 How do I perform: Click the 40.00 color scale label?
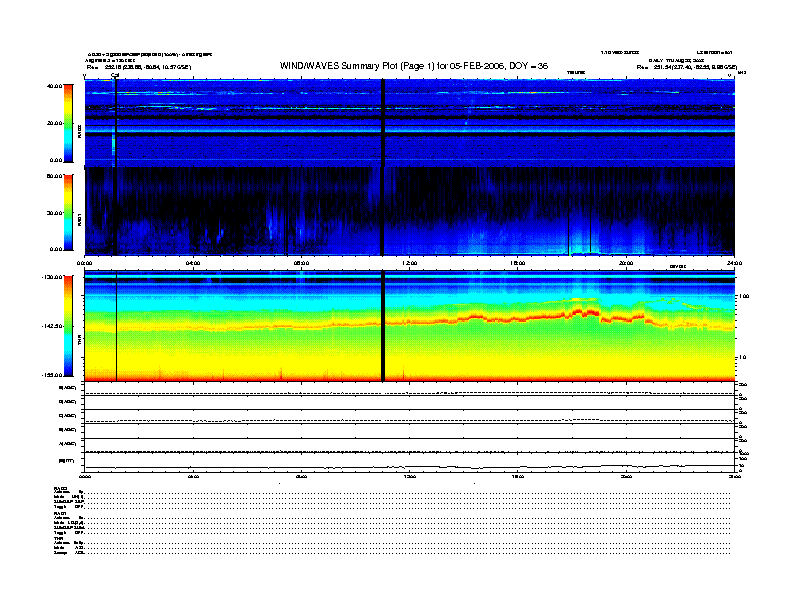pos(54,86)
